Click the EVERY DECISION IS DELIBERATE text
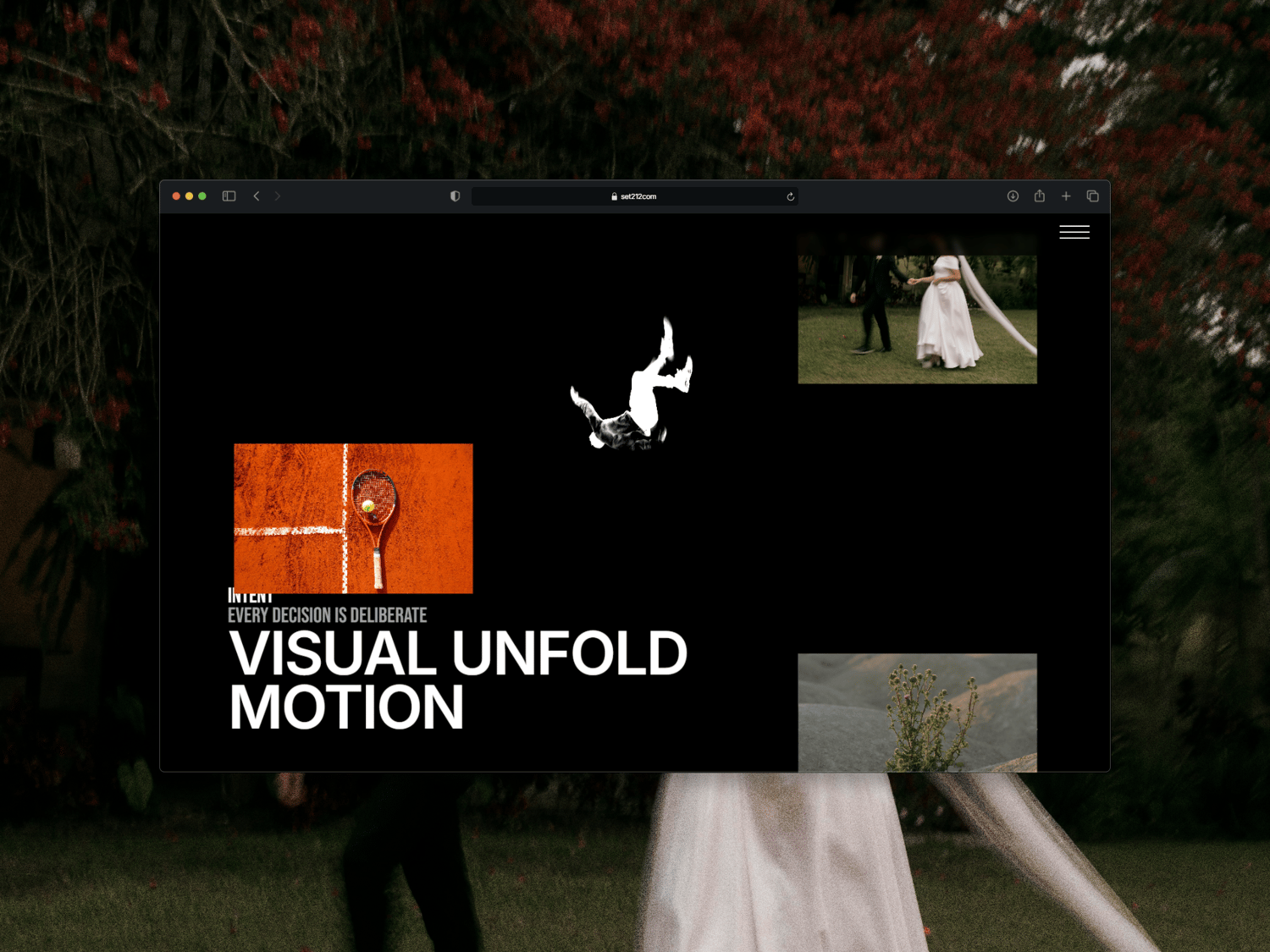Image resolution: width=1270 pixels, height=952 pixels. tap(327, 615)
